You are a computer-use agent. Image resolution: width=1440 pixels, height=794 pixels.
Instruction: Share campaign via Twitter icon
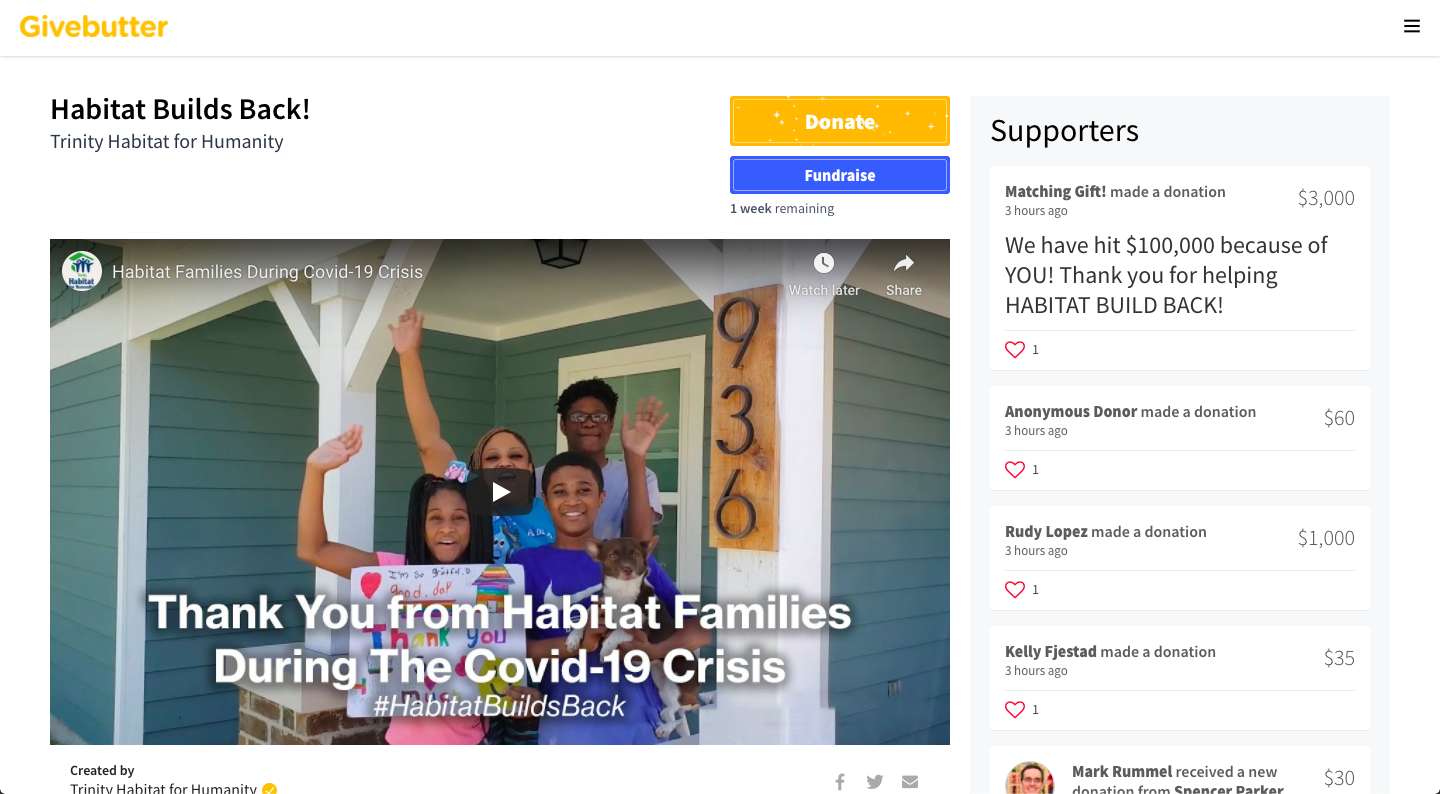875,782
